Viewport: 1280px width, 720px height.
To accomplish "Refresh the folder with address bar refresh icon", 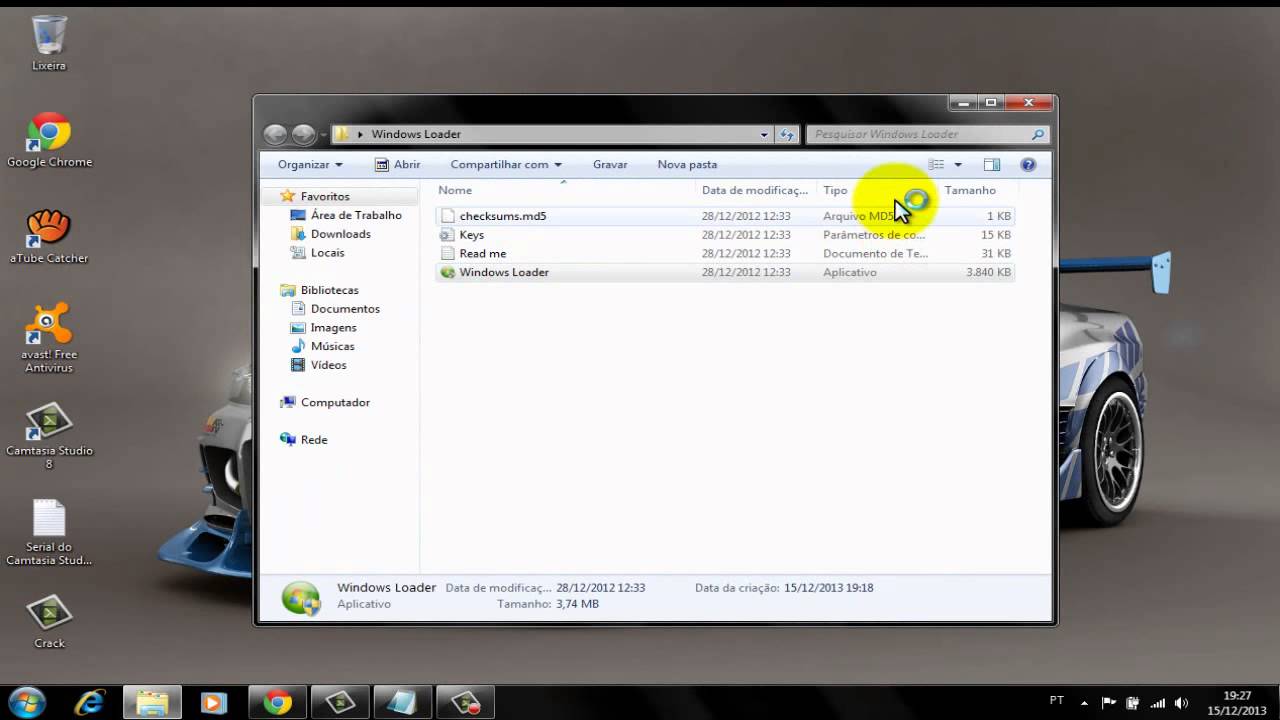I will click(787, 134).
